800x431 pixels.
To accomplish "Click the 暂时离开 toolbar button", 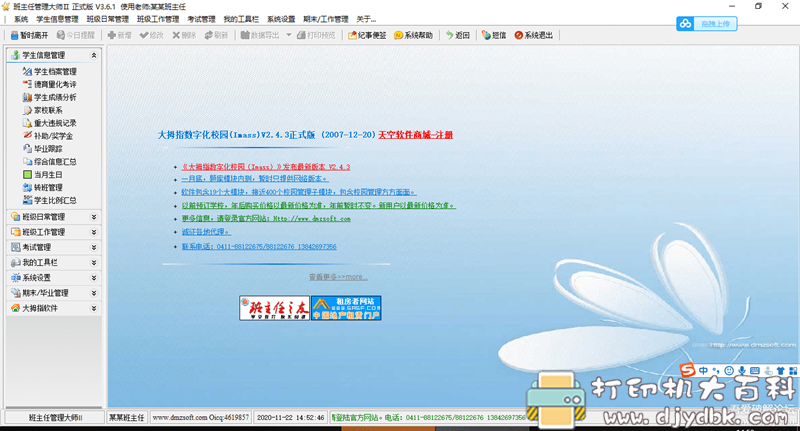I will pyautogui.click(x=29, y=35).
